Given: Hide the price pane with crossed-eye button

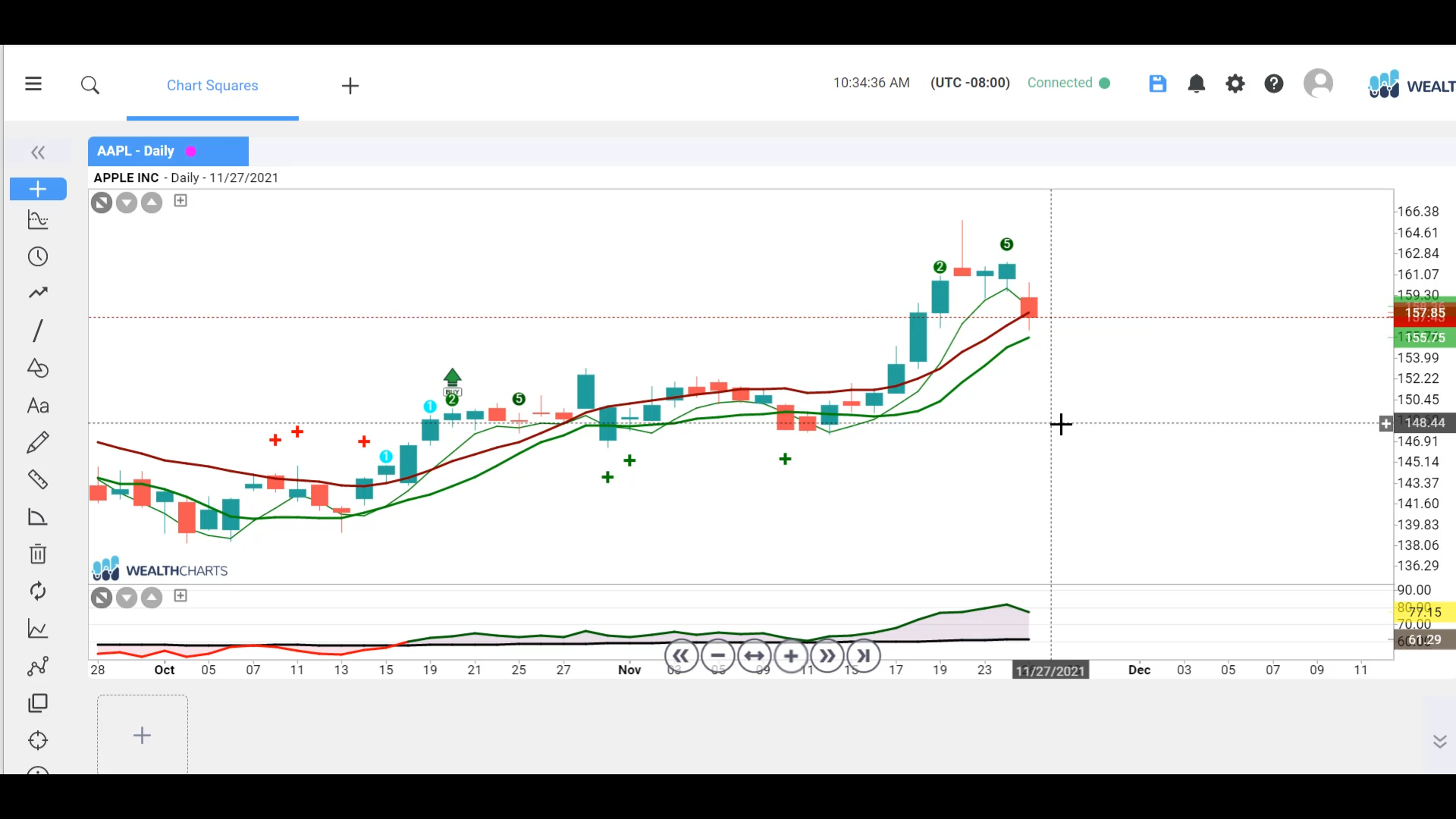Looking at the screenshot, I should point(102,202).
